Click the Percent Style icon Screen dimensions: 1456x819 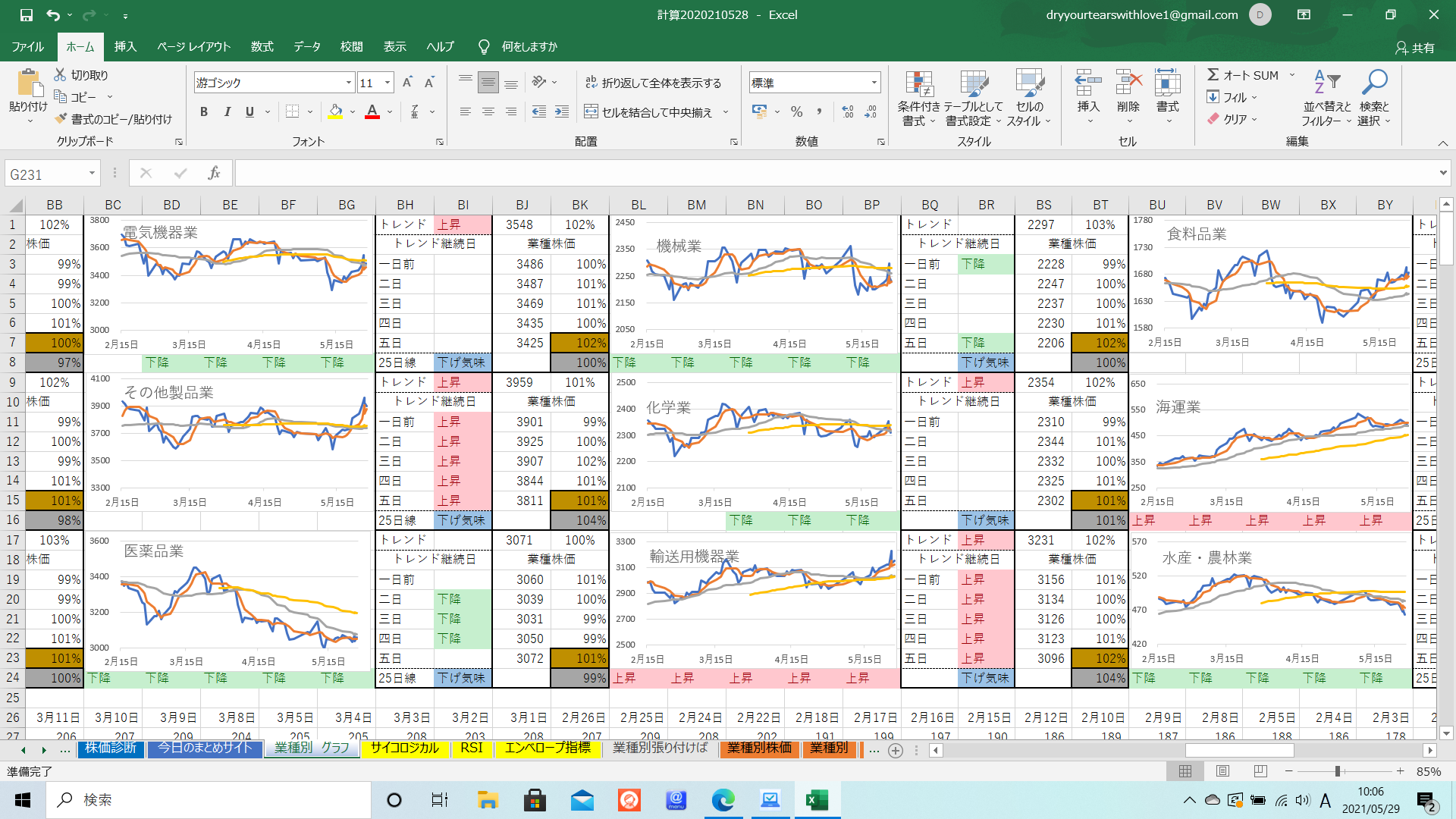coord(796,112)
